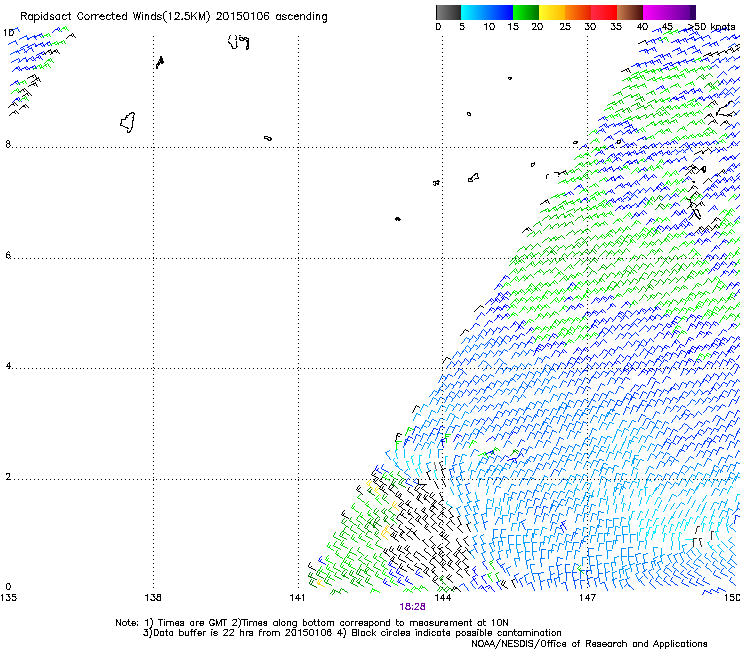Click latitude axis label 8
Viewport: 740px width, 650px height.
(x=8, y=144)
